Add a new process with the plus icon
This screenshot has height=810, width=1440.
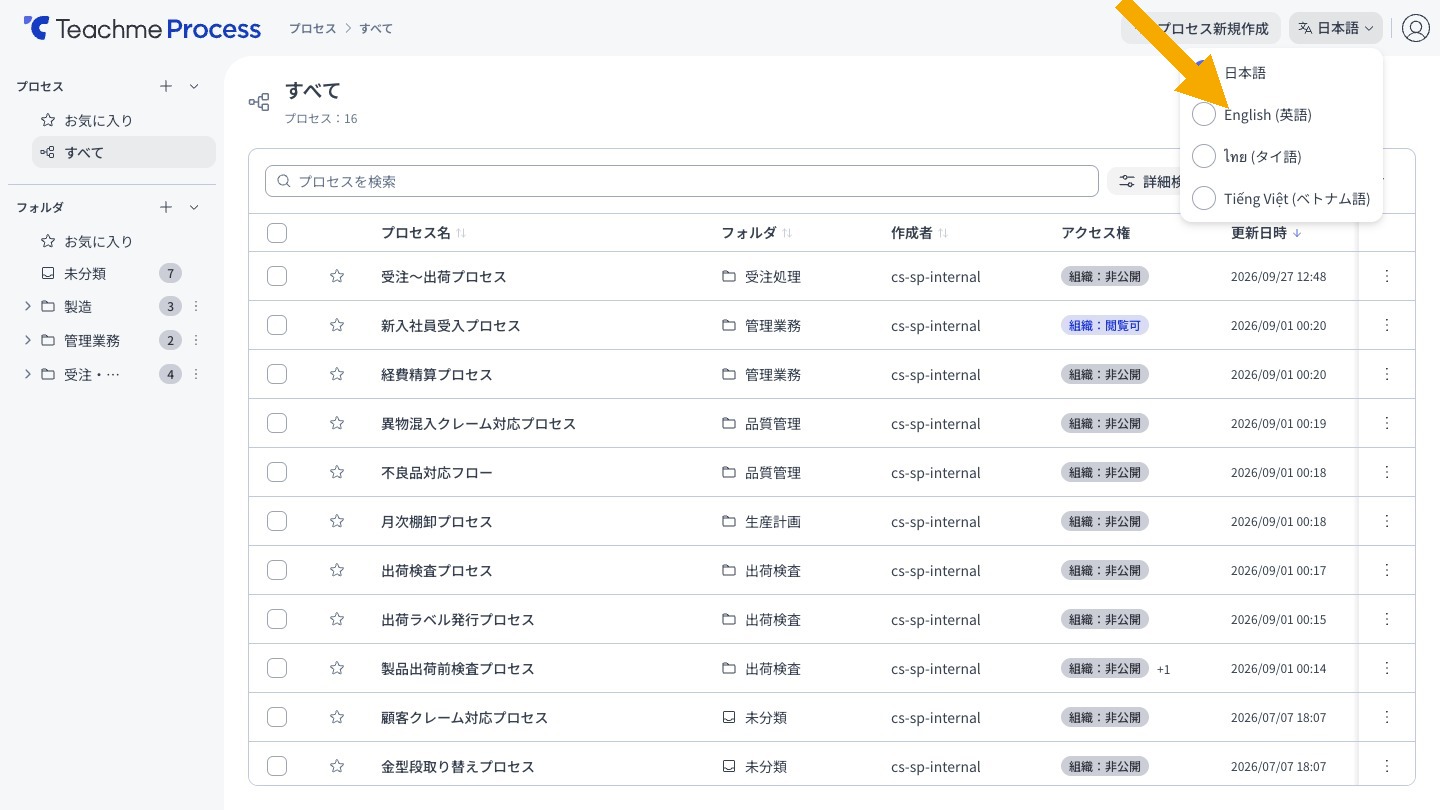pos(166,86)
